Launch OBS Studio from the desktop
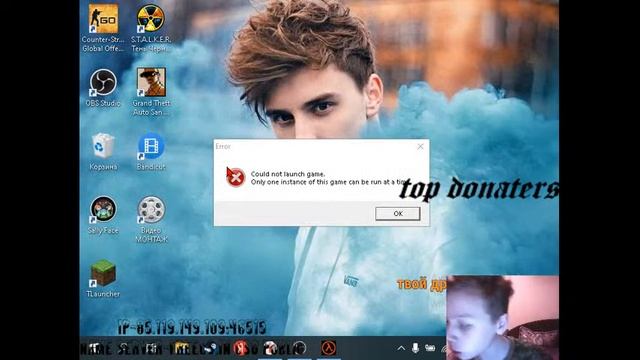 click(103, 87)
